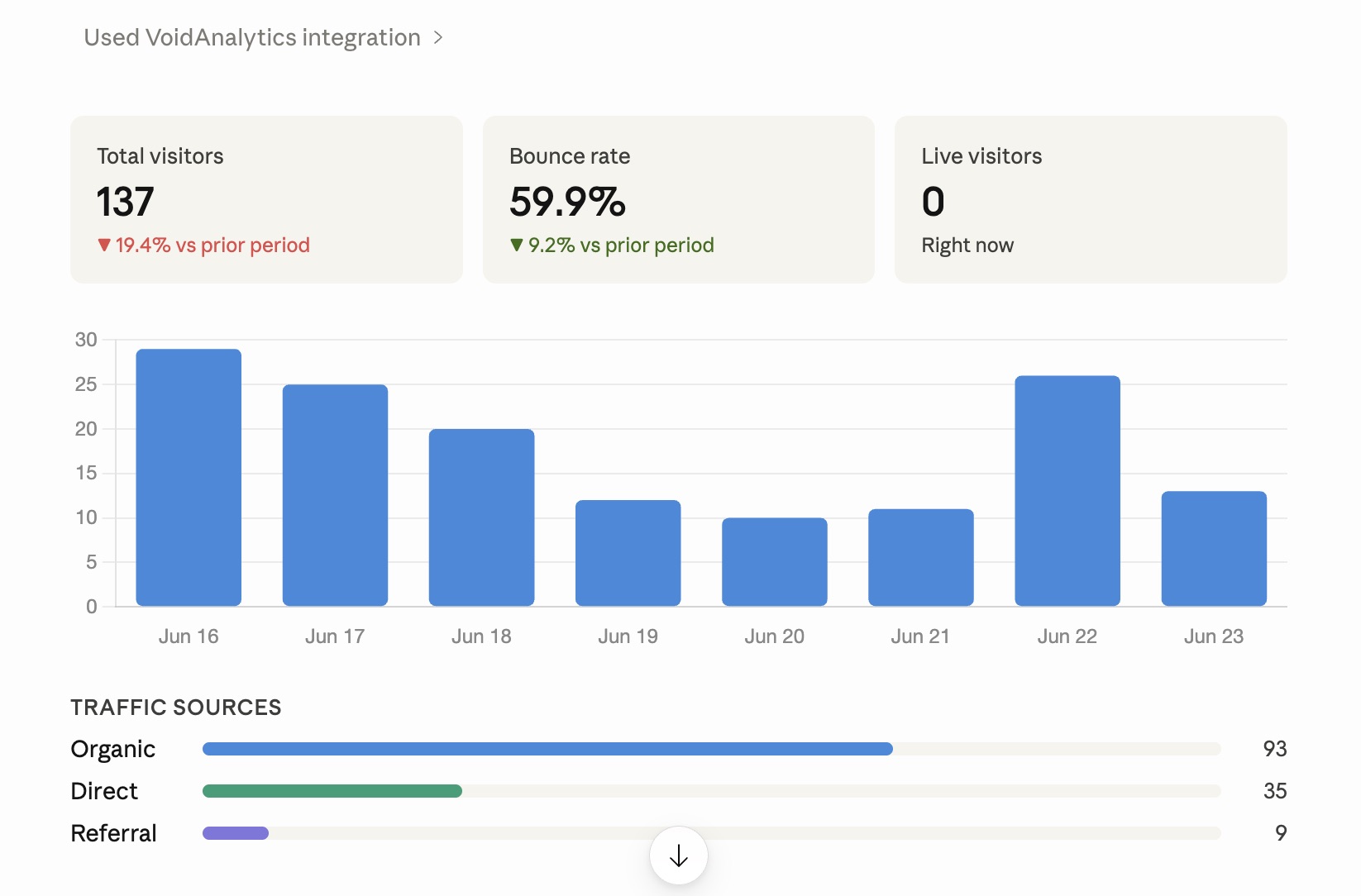
Task: Click the Jun 20 bar
Action: (775, 562)
